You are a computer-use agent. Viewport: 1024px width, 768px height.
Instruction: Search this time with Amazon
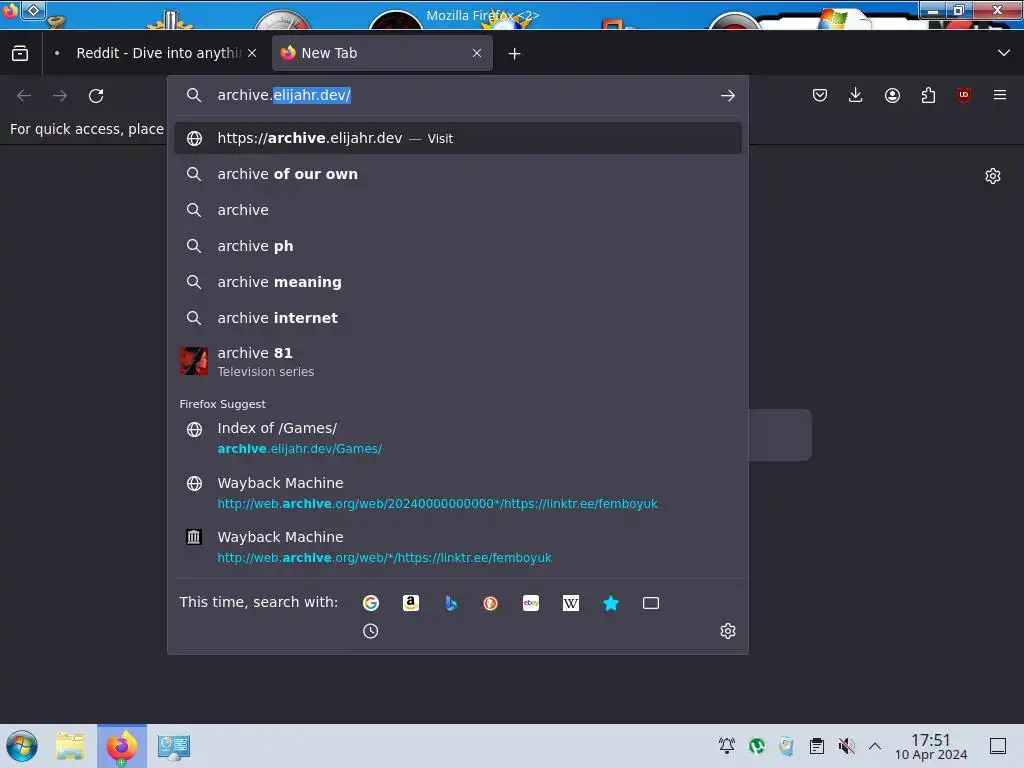coord(411,603)
